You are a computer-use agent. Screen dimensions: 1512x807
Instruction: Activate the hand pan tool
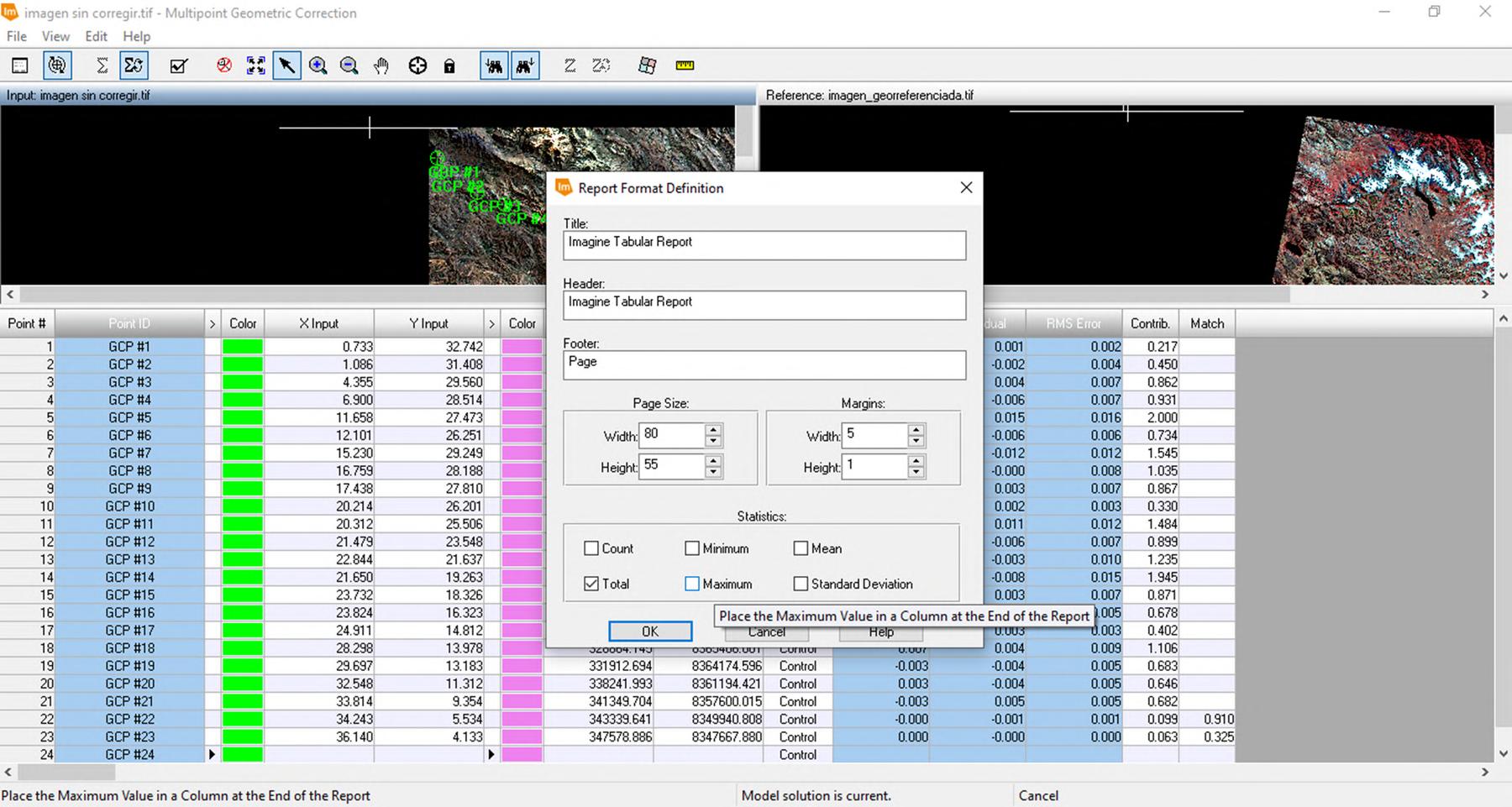coord(381,66)
